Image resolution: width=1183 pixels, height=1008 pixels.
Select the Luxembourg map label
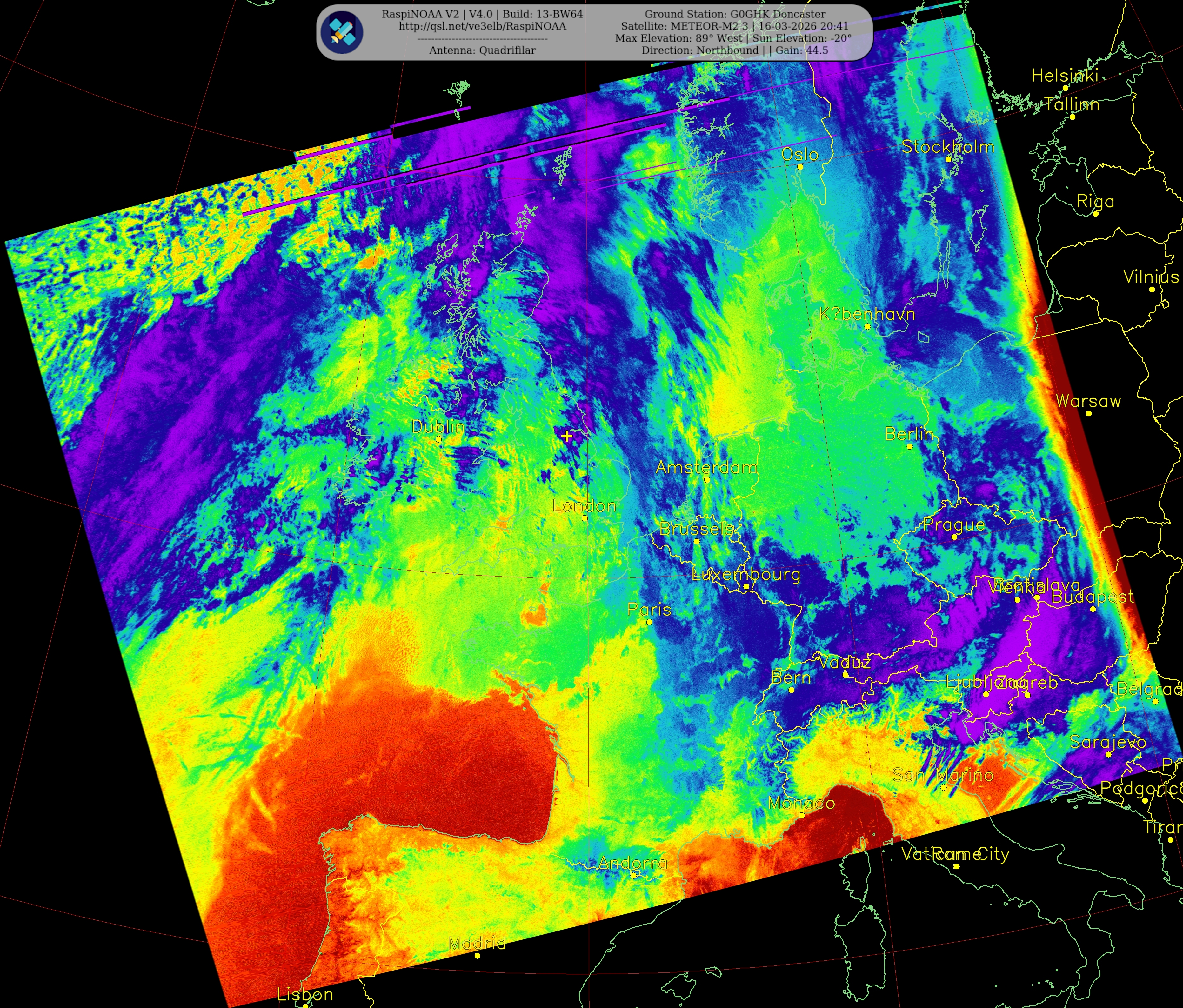tap(746, 574)
